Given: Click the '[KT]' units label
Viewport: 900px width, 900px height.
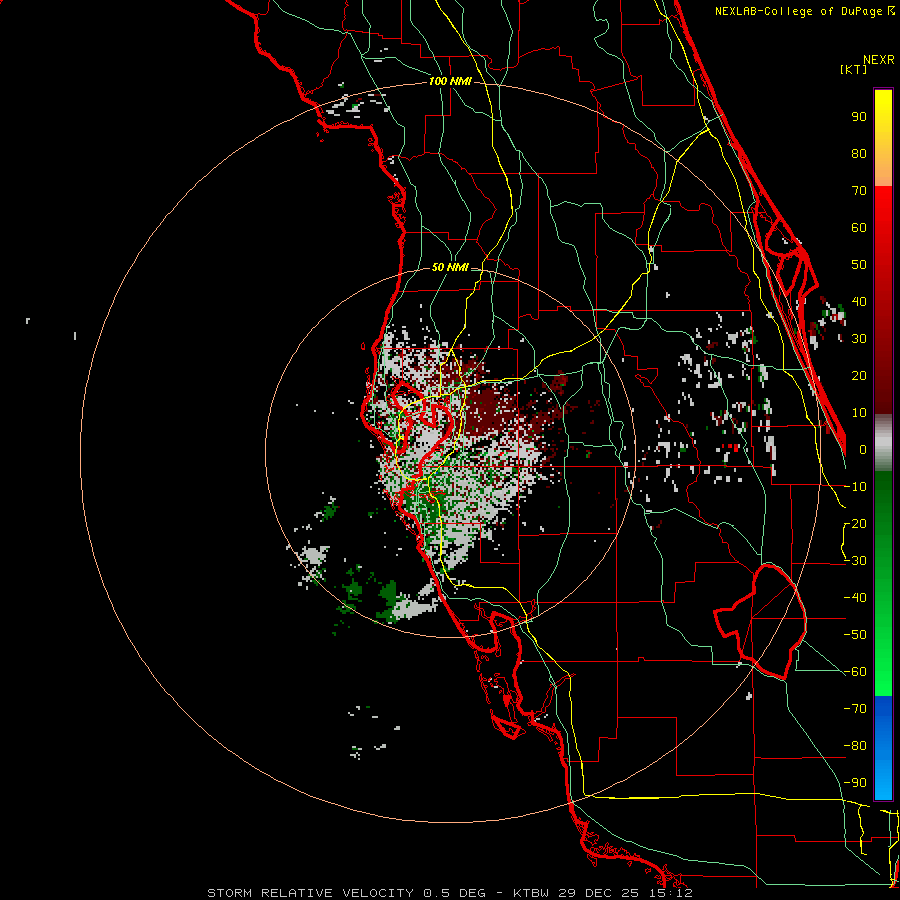Looking at the screenshot, I should tap(854, 69).
